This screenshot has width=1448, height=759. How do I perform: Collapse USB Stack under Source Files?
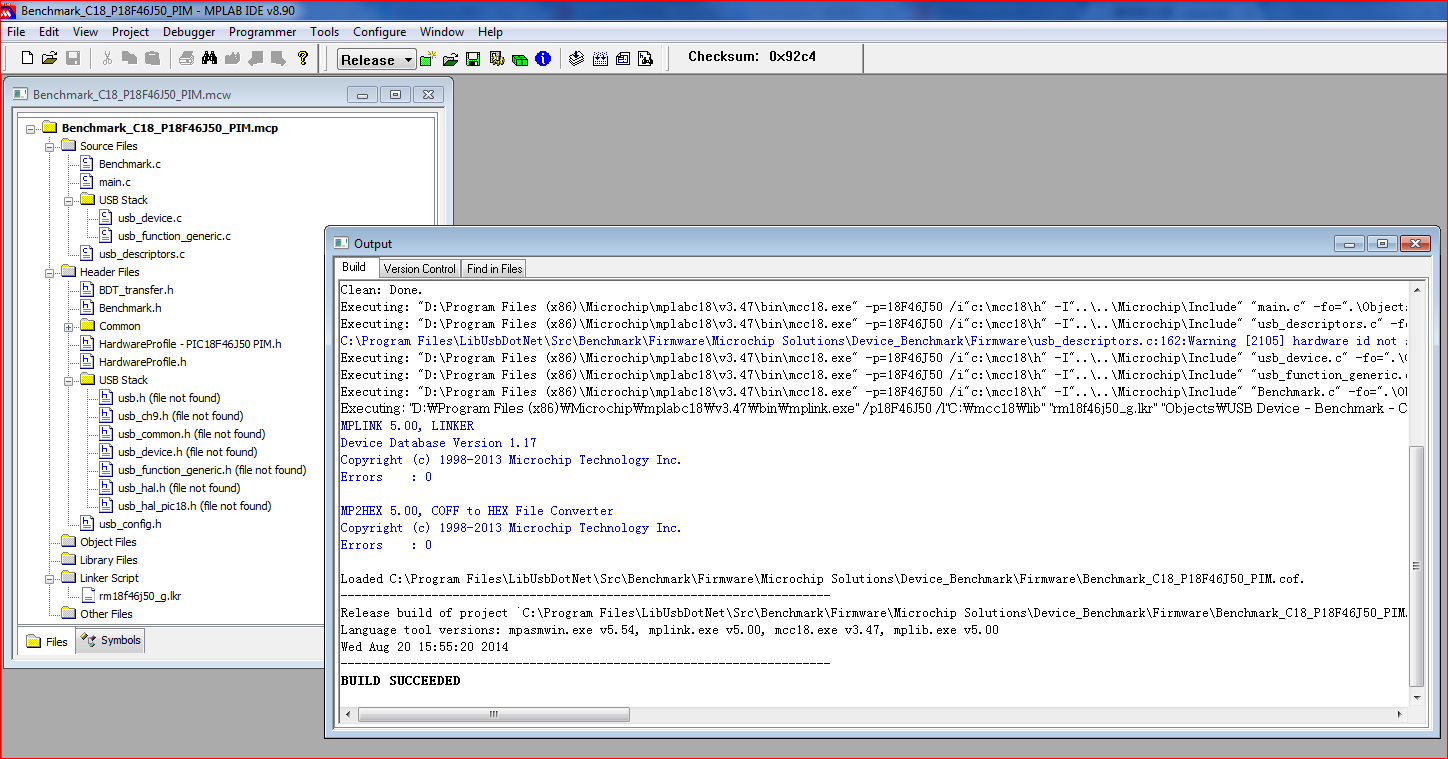[x=68, y=200]
